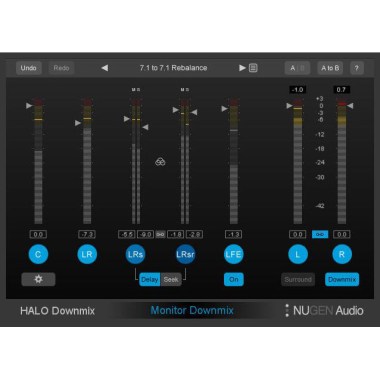This screenshot has height=380, width=380.
Task: Switch the A/B comparison toggle
Action: [x=297, y=68]
